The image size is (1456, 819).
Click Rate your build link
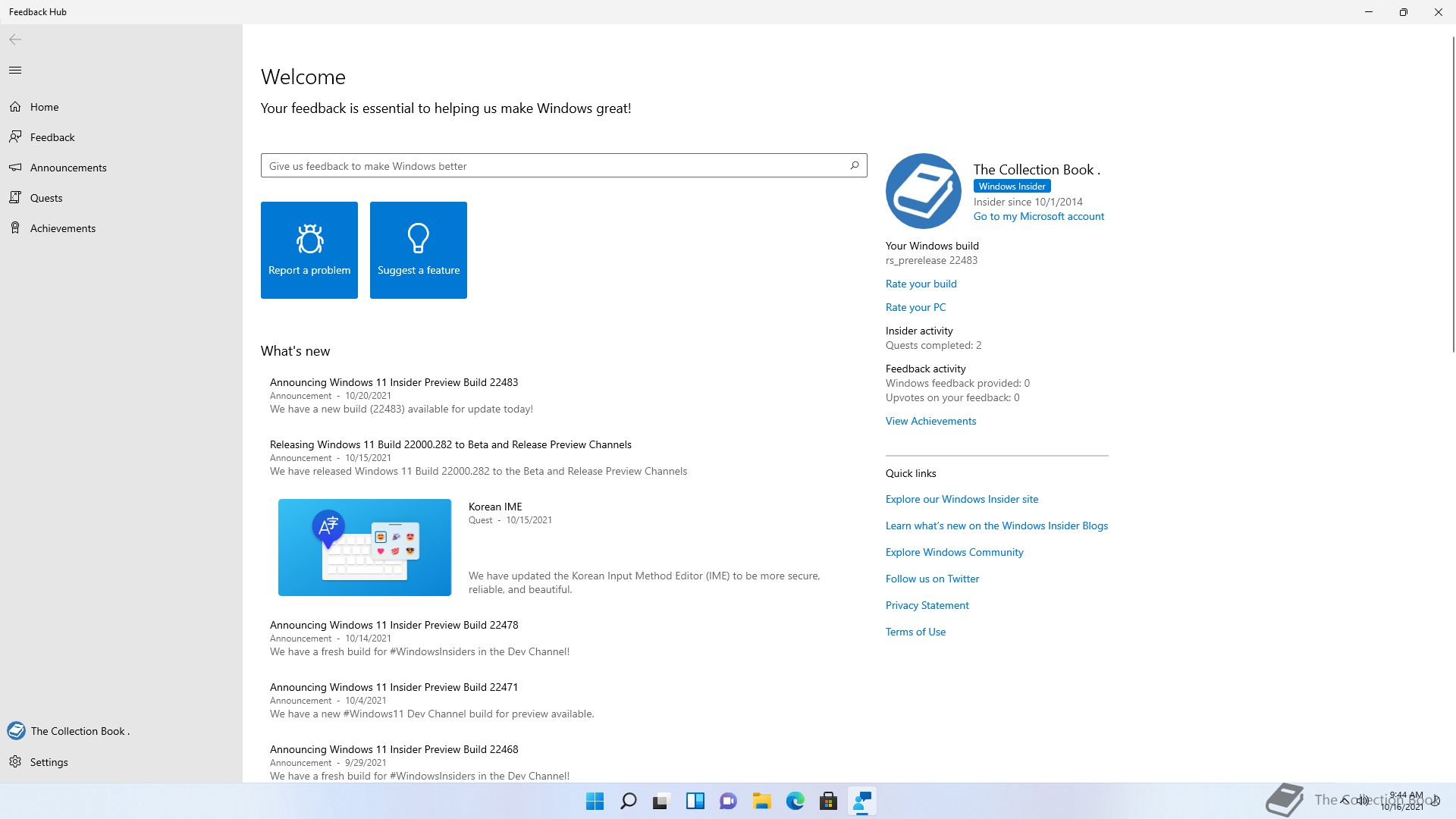921,284
